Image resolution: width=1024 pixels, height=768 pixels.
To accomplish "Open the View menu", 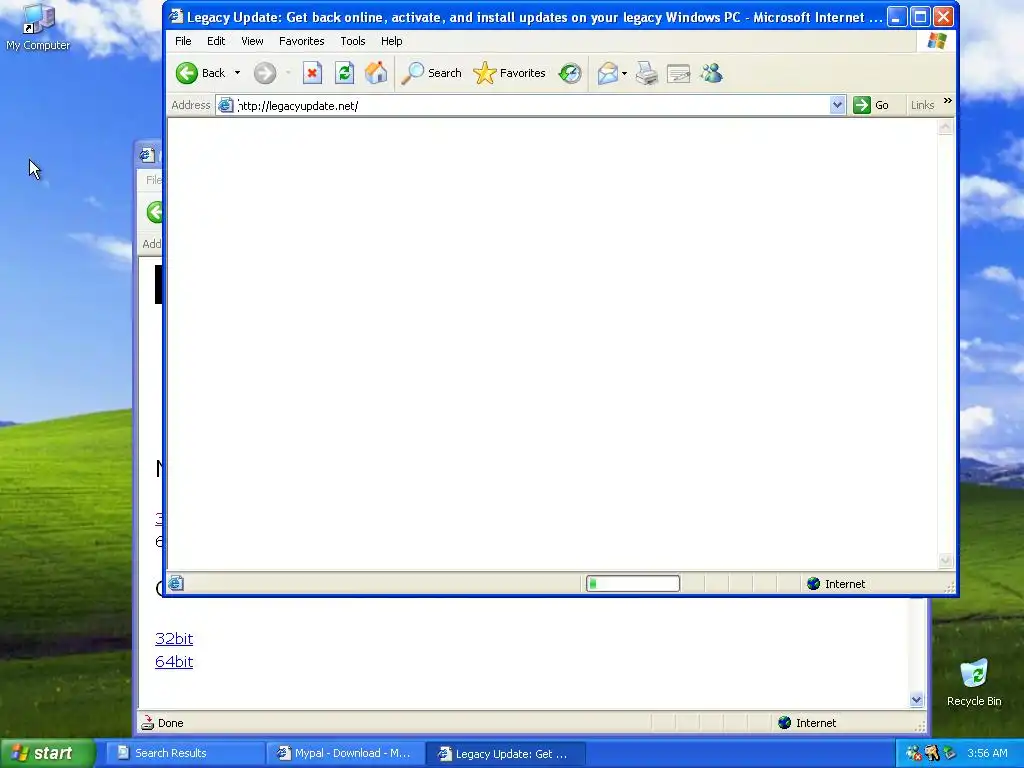I will [252, 41].
